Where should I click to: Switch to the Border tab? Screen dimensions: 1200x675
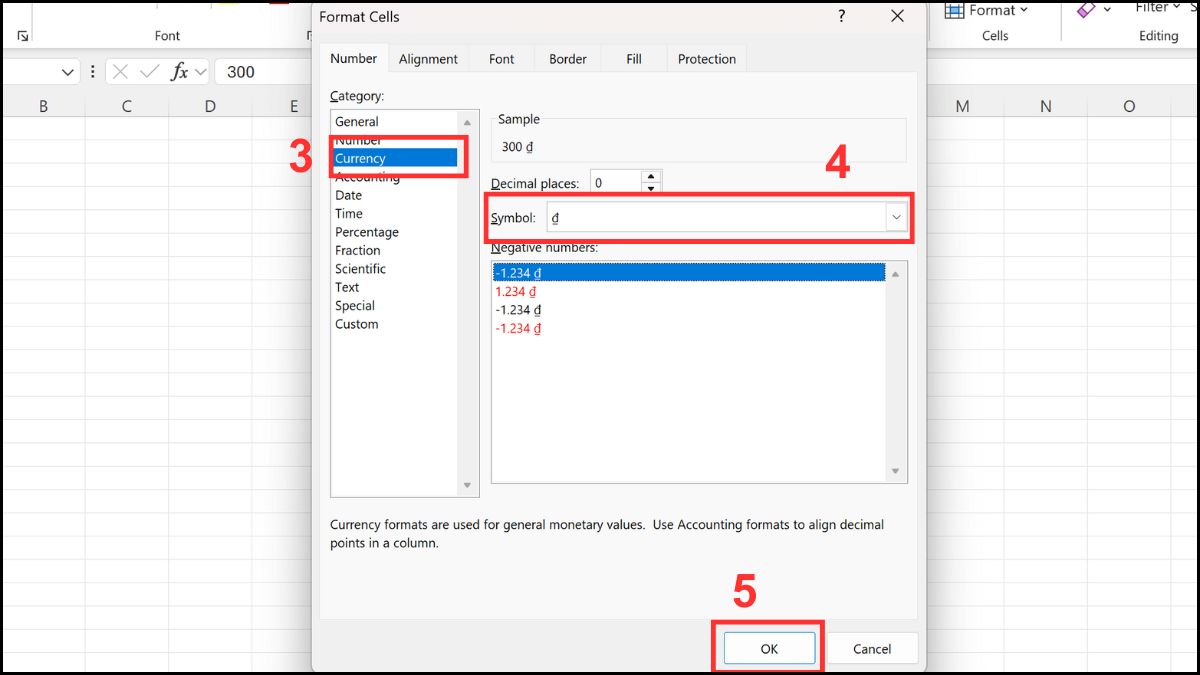coord(567,58)
